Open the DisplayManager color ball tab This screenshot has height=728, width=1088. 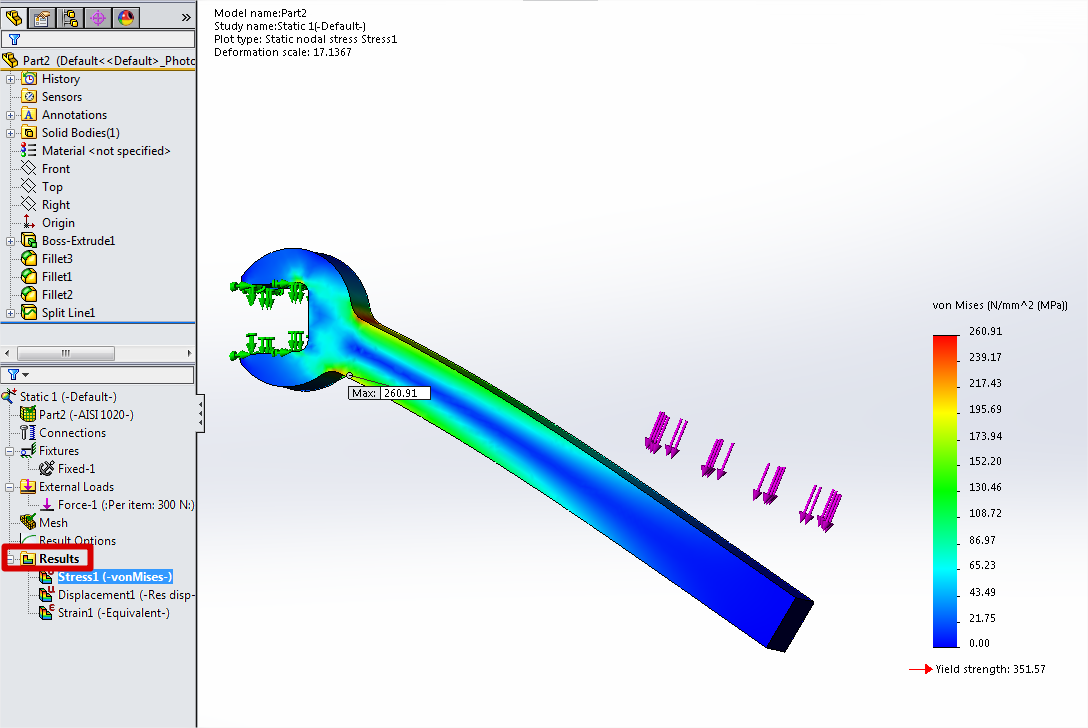[x=126, y=17]
